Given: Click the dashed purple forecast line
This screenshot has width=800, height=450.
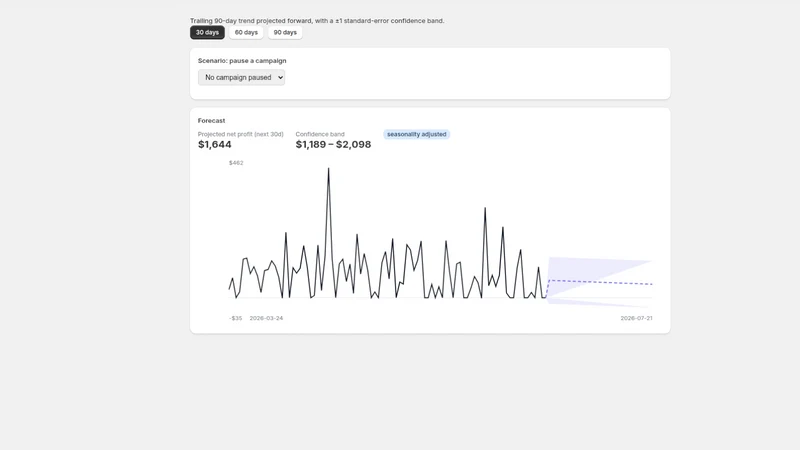Looking at the screenshot, I should tap(599, 282).
